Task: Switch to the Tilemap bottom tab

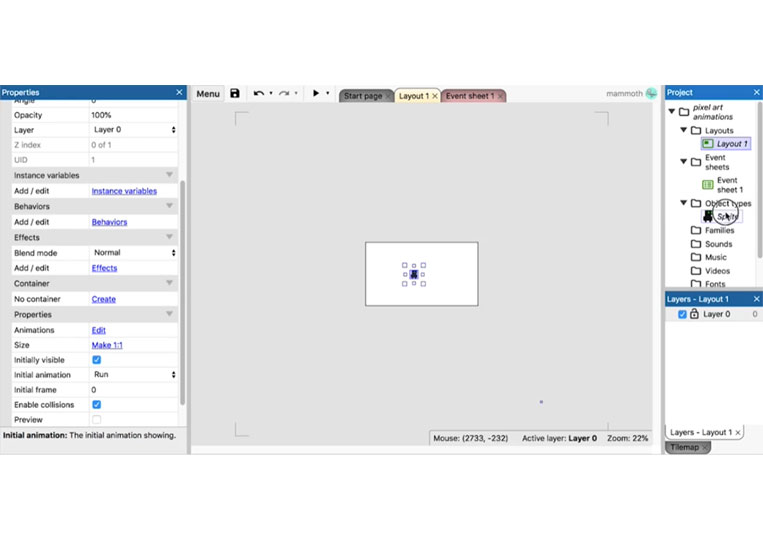Action: 688,447
